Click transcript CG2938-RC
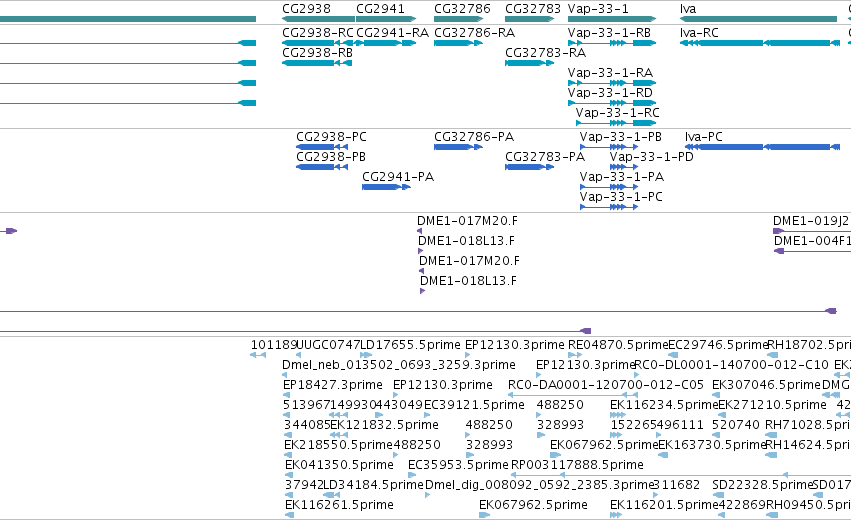Image resolution: width=851 pixels, height=520 pixels. pyautogui.click(x=317, y=33)
